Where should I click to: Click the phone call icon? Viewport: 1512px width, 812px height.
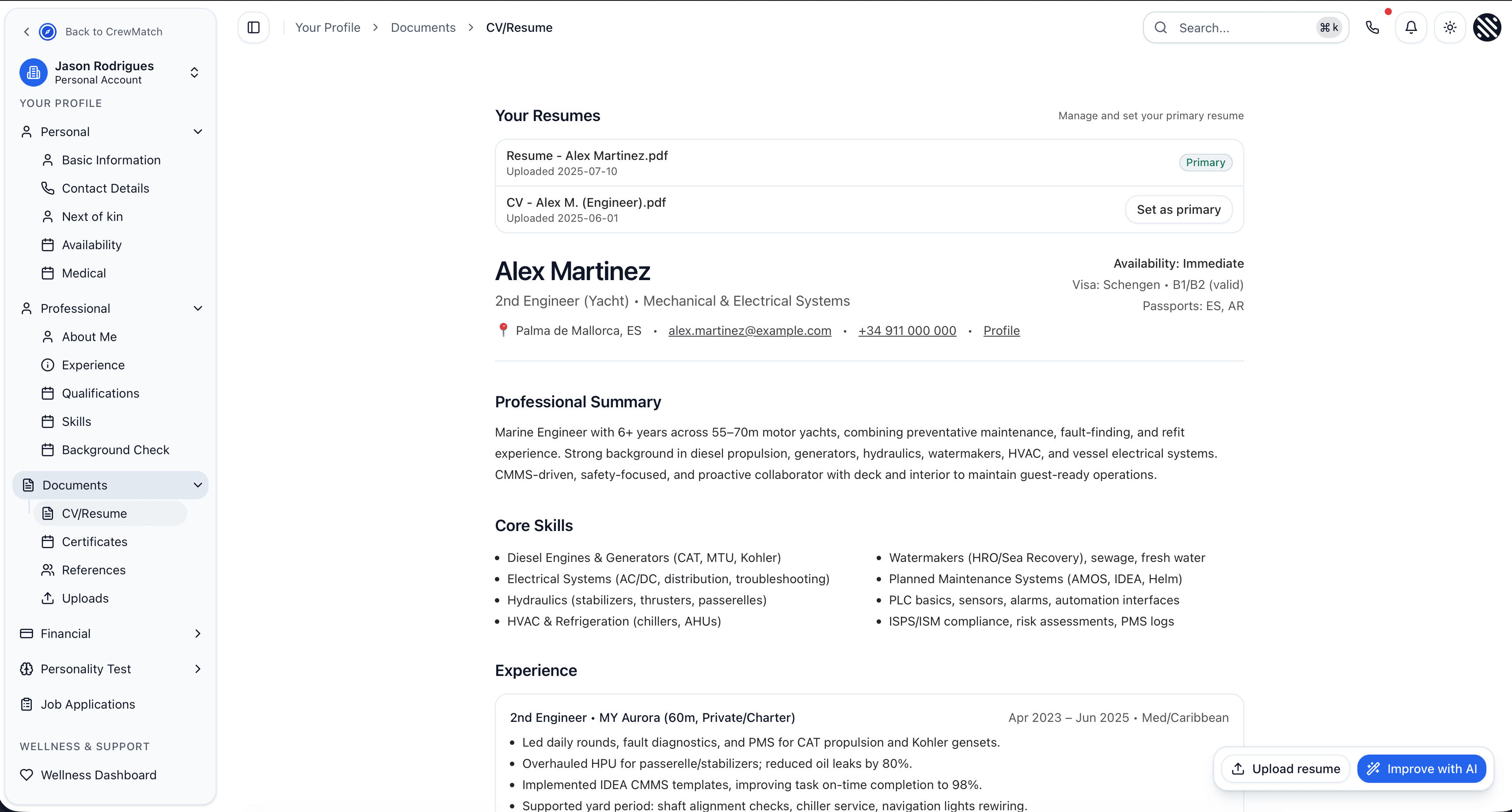pyautogui.click(x=1372, y=27)
